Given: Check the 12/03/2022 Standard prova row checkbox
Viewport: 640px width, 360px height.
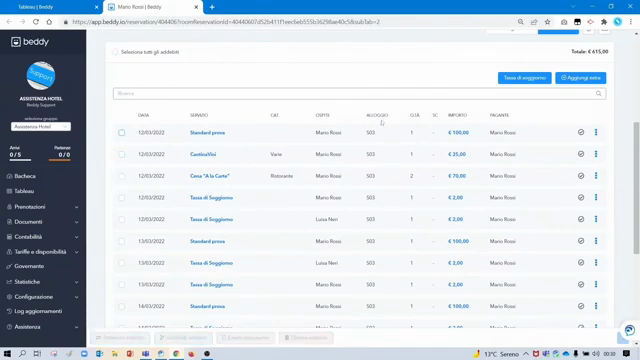Looking at the screenshot, I should click(122, 133).
